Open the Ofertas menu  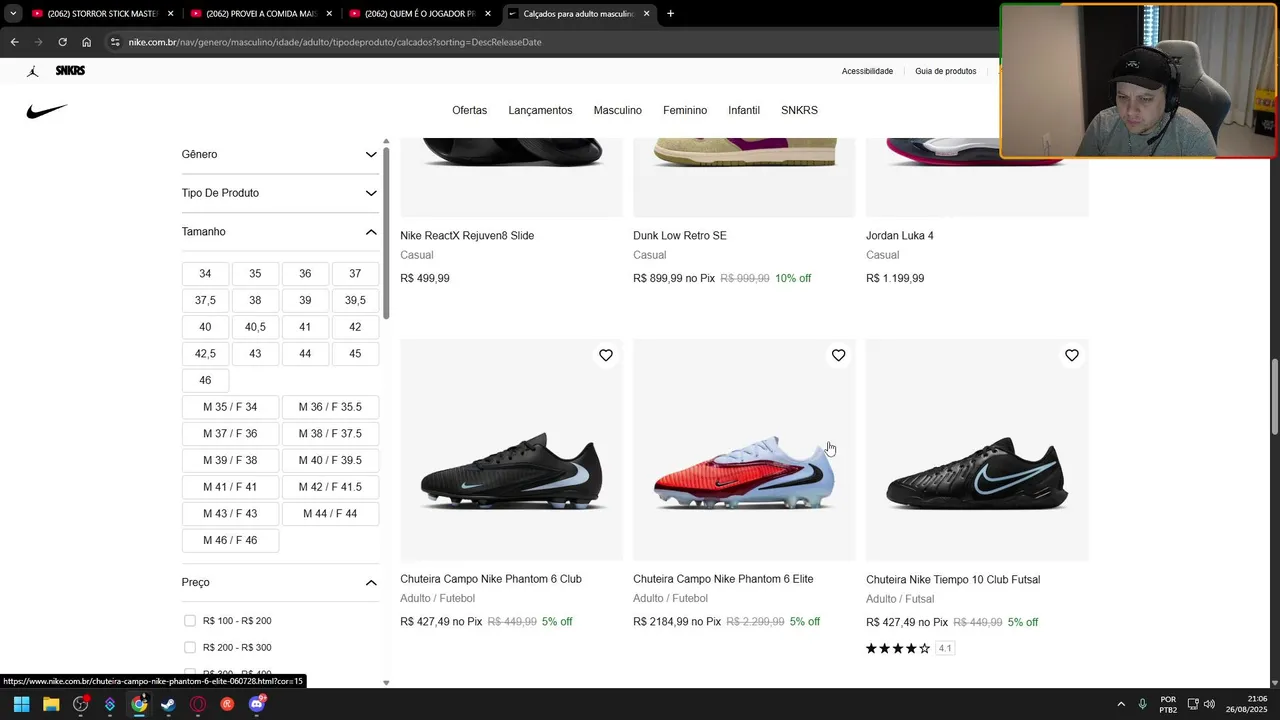click(x=469, y=110)
